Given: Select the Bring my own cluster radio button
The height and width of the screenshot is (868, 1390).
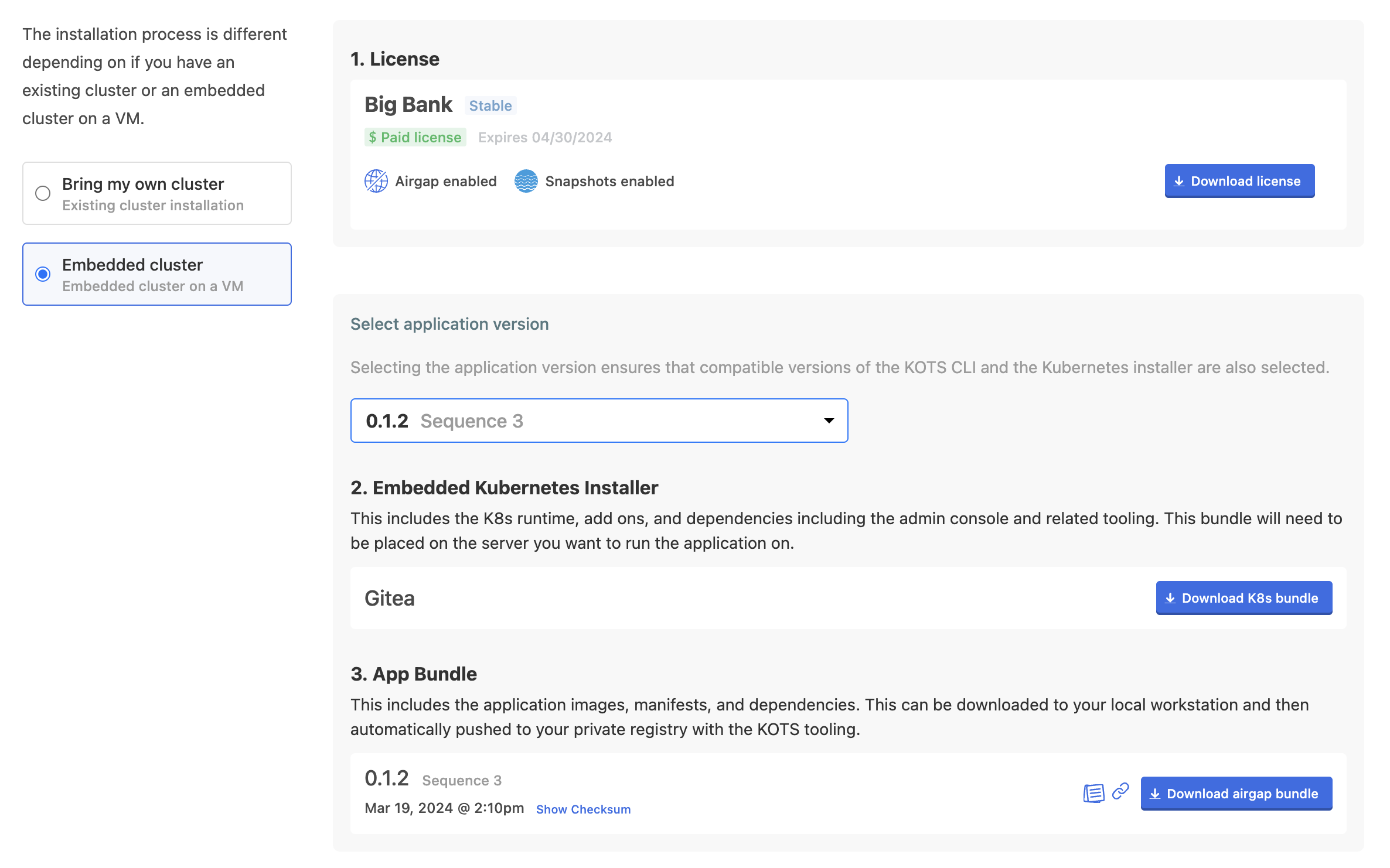Looking at the screenshot, I should coord(42,192).
